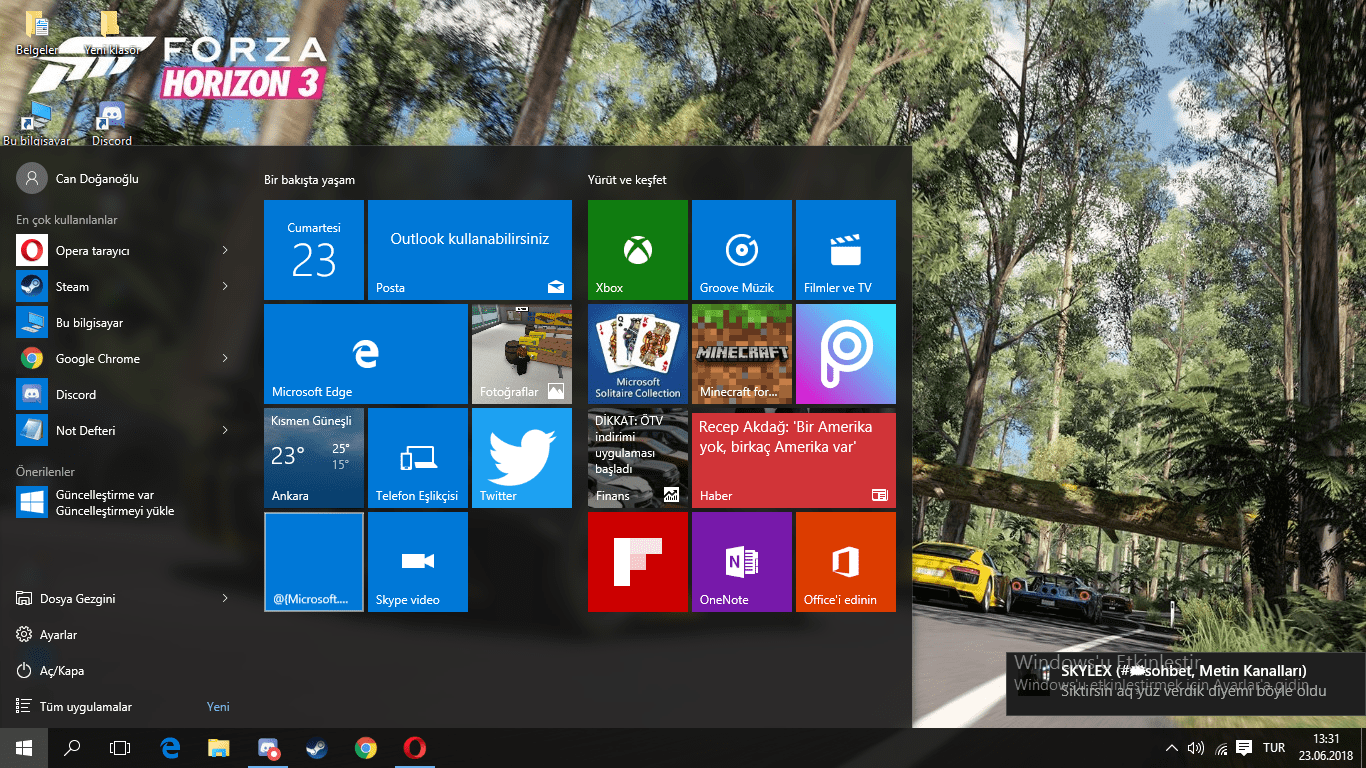This screenshot has height=768, width=1366.
Task: Select the Bu bilgisayar desktop icon
Action: click(37, 123)
